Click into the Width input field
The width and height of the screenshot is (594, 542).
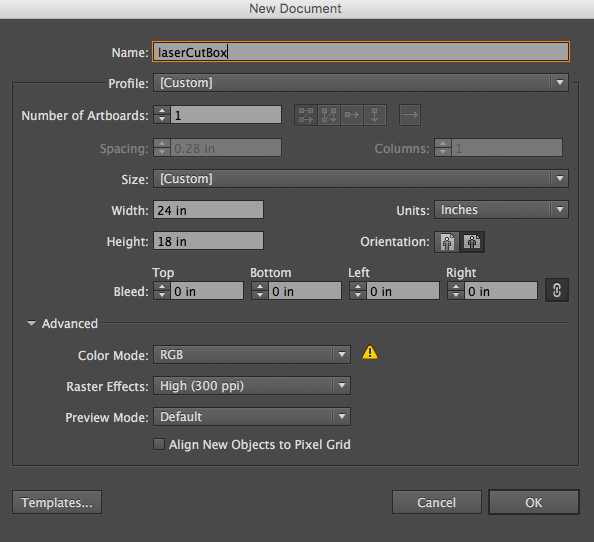[208, 210]
